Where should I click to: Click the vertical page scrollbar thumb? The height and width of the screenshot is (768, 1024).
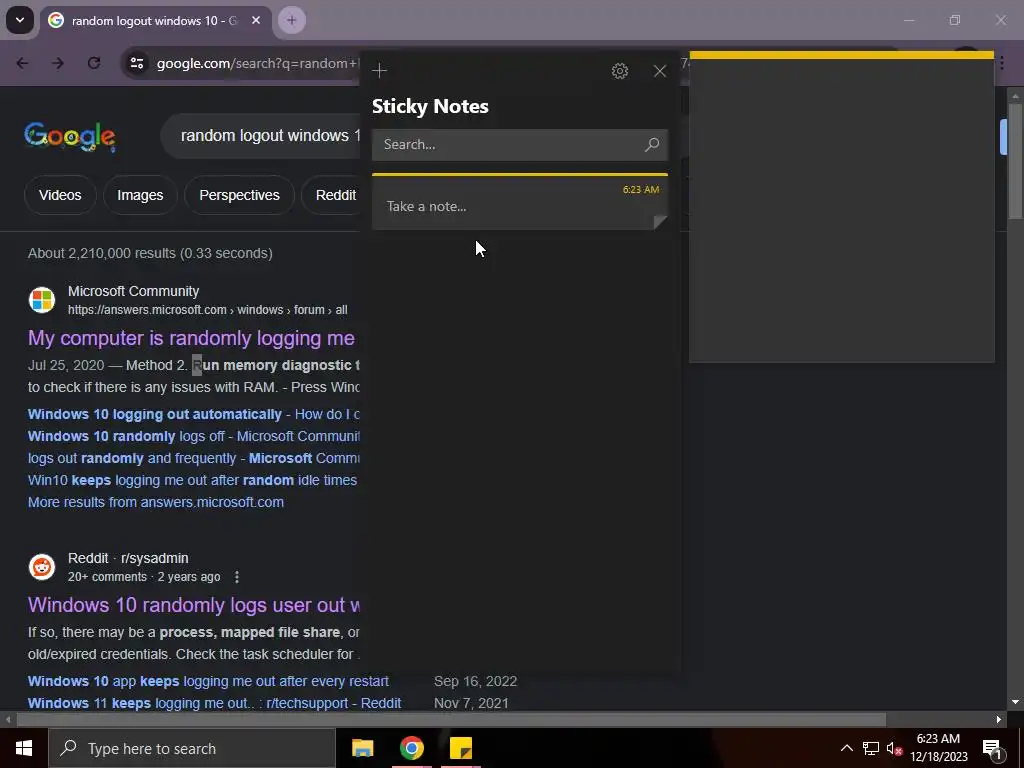click(1015, 161)
